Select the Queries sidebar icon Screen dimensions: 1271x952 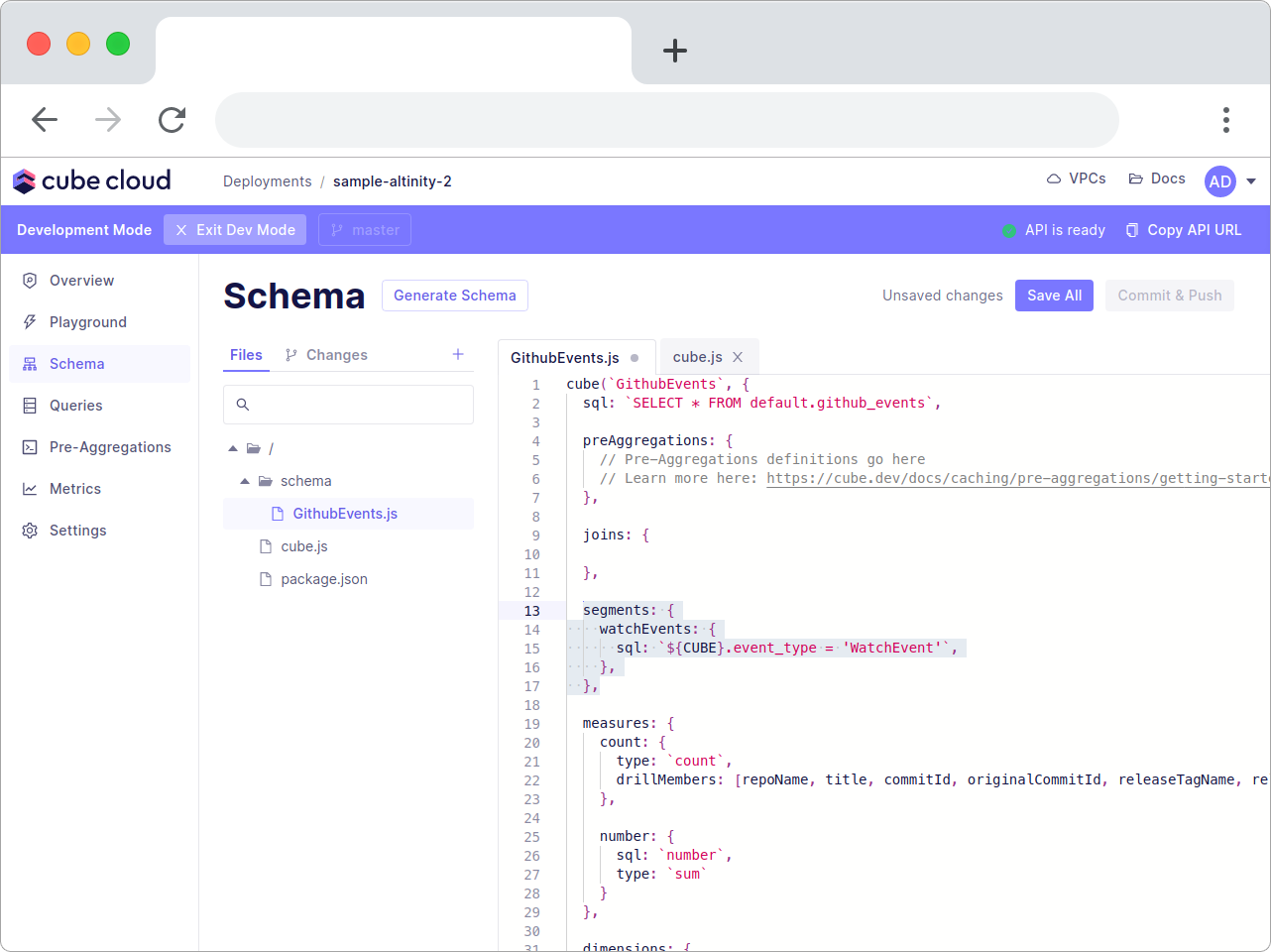[x=75, y=405]
